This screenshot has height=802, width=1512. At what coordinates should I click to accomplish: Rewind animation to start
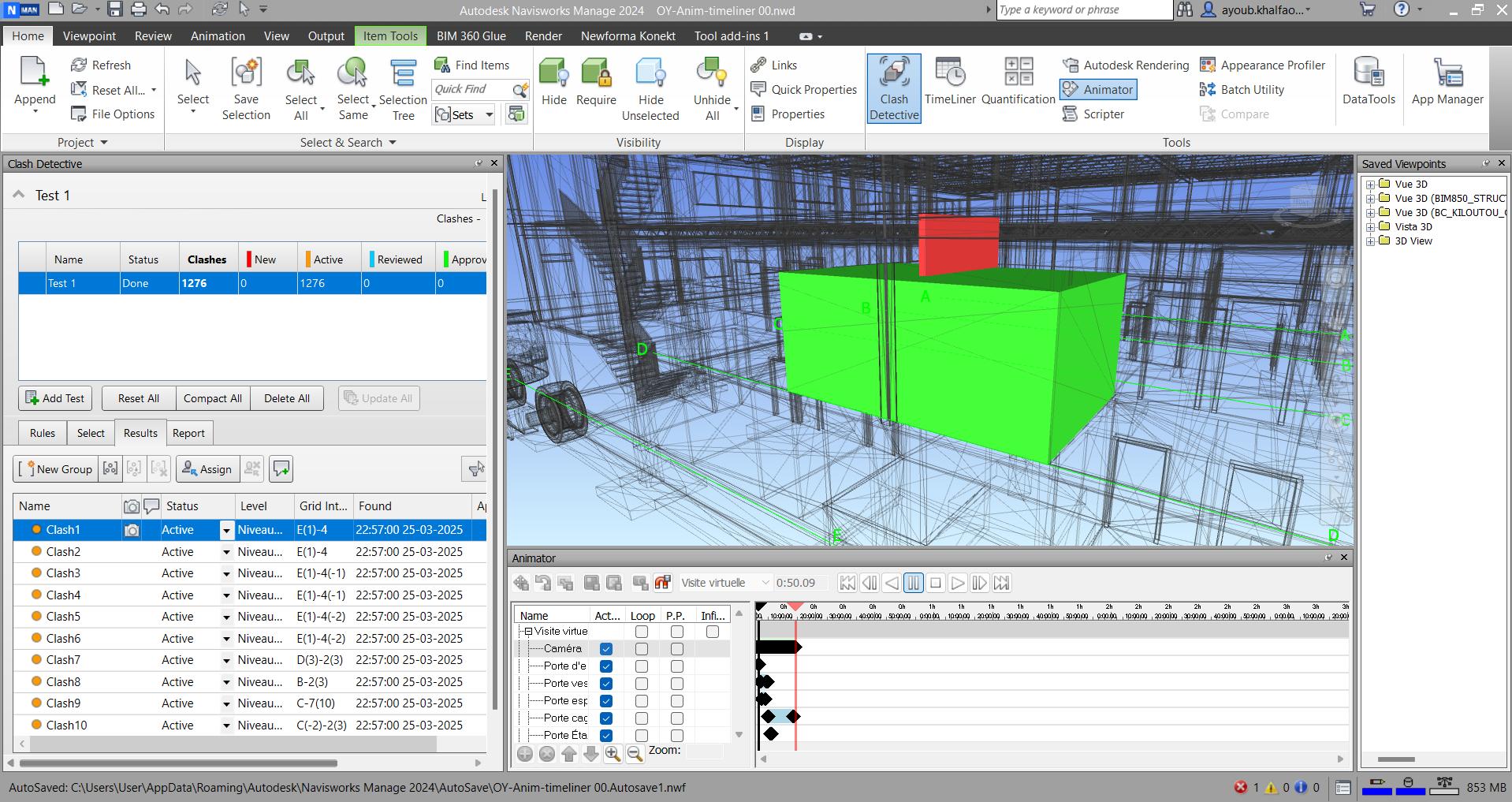click(x=847, y=583)
